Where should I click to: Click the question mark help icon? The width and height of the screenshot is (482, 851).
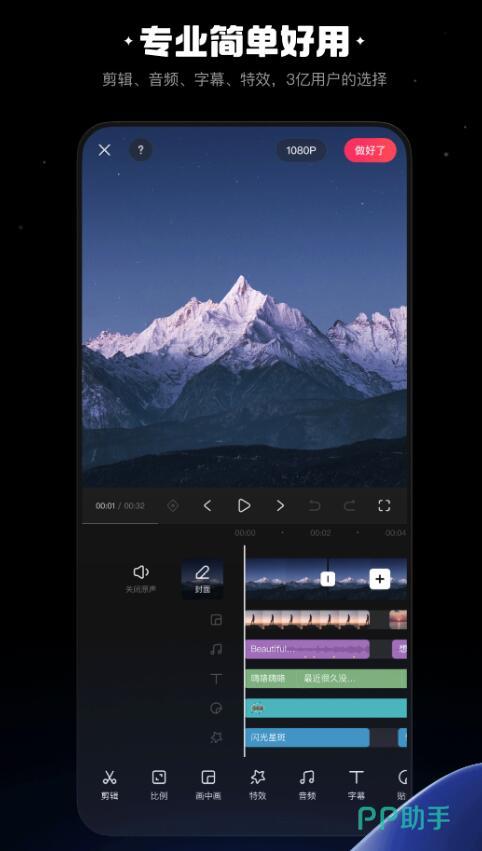point(141,150)
